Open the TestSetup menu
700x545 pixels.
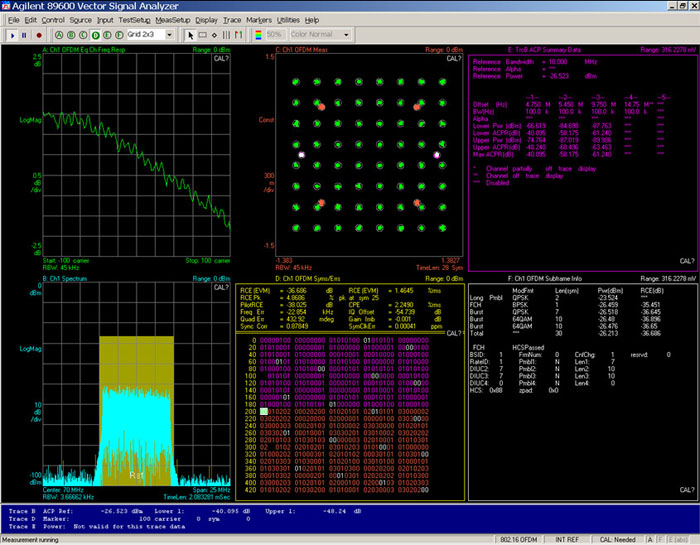134,20
